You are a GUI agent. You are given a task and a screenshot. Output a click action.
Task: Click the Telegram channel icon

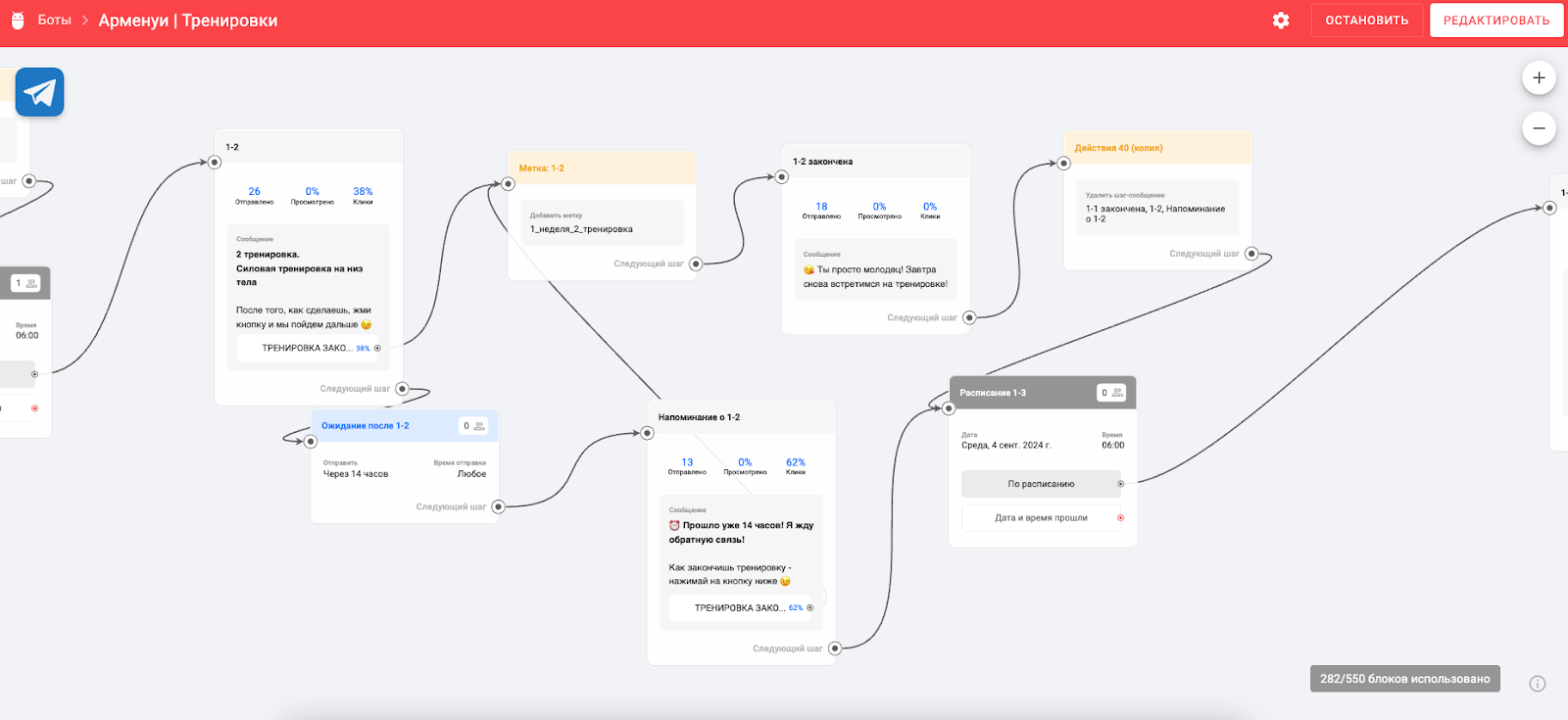click(x=39, y=92)
